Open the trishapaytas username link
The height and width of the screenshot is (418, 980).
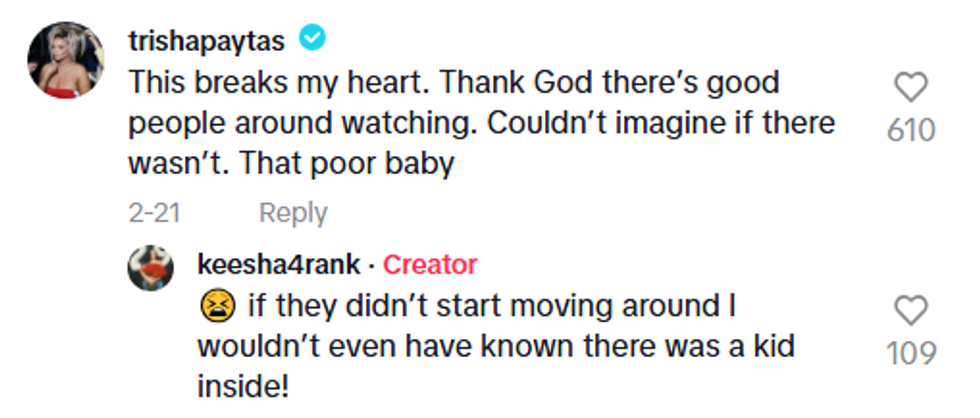(x=206, y=40)
